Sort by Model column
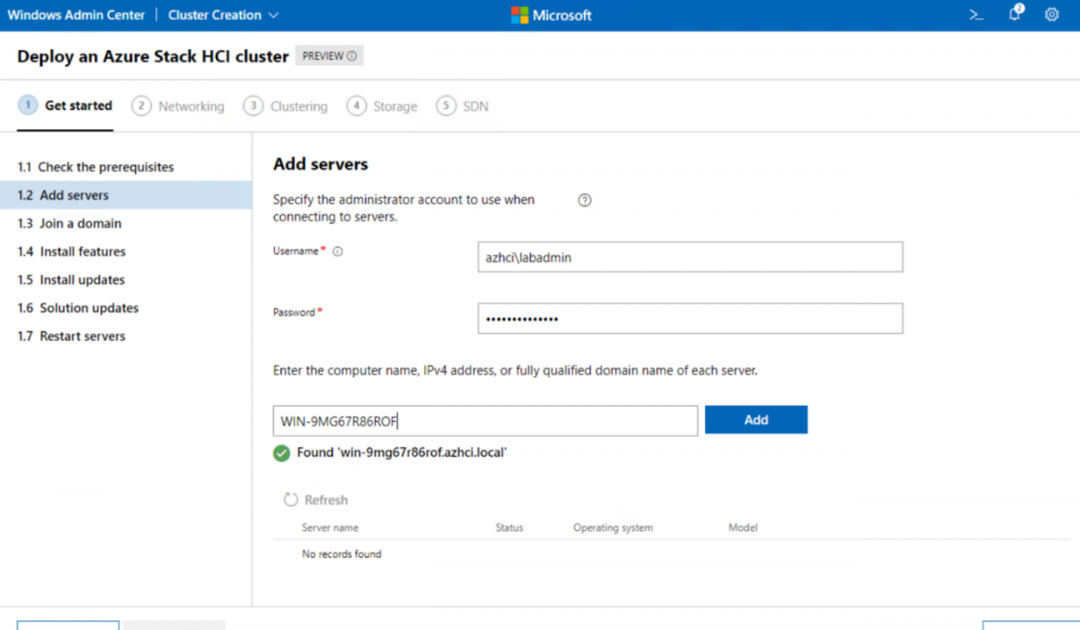The width and height of the screenshot is (1080, 630). (742, 527)
